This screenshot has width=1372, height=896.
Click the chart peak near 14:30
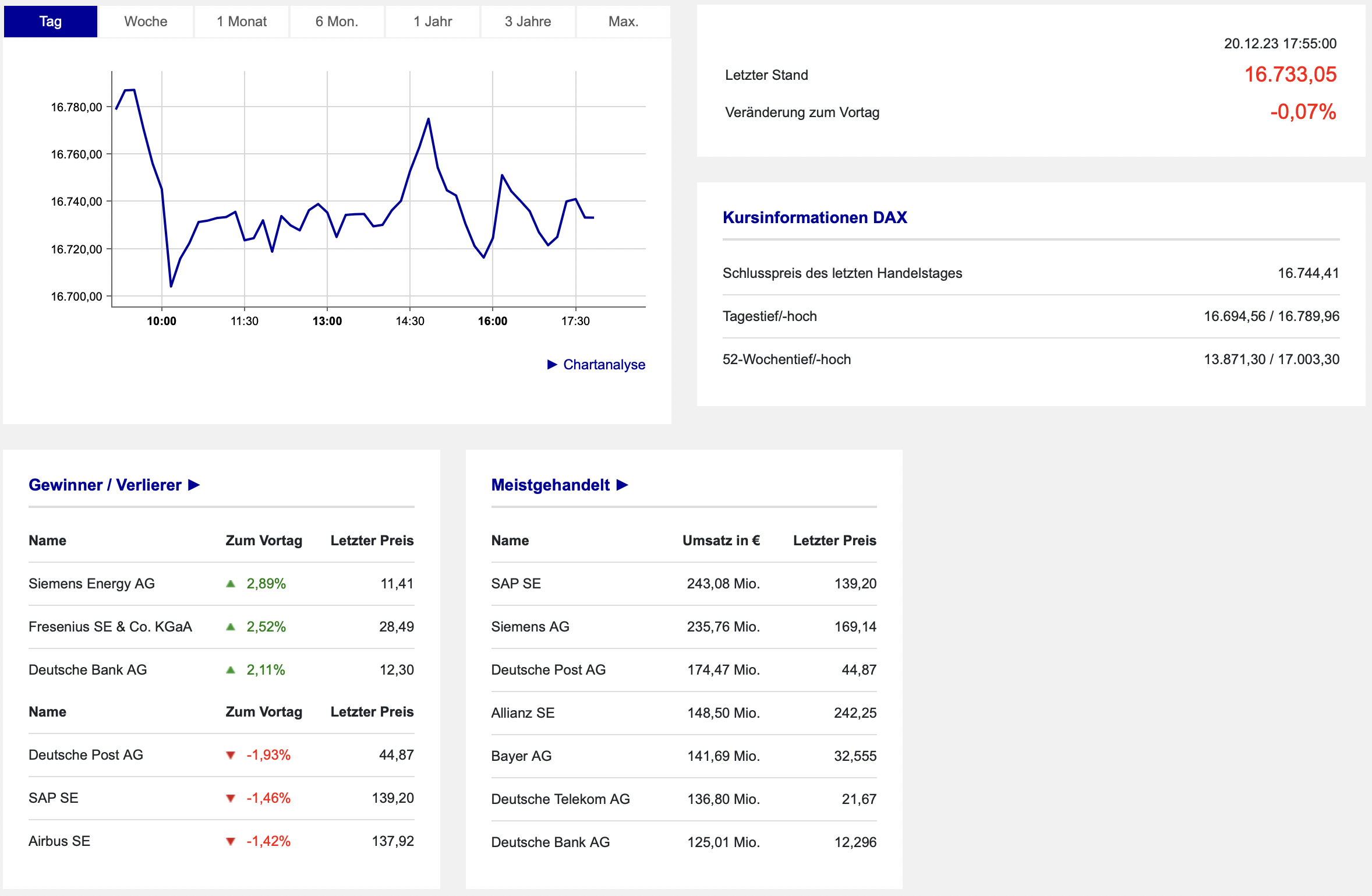(429, 119)
